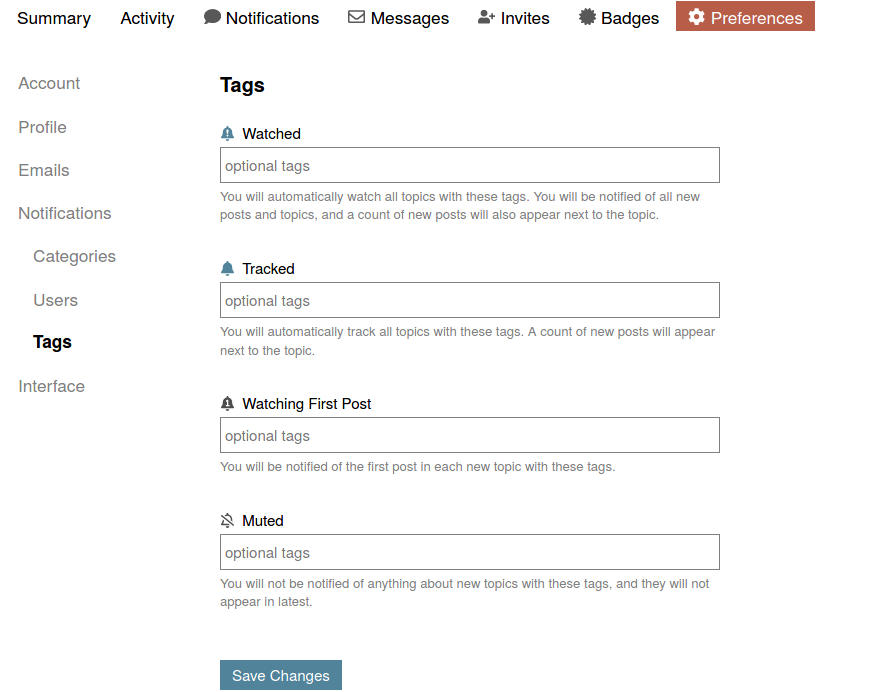The height and width of the screenshot is (692, 894).
Task: Open Notifications via the speech bubble icon
Action: click(210, 16)
